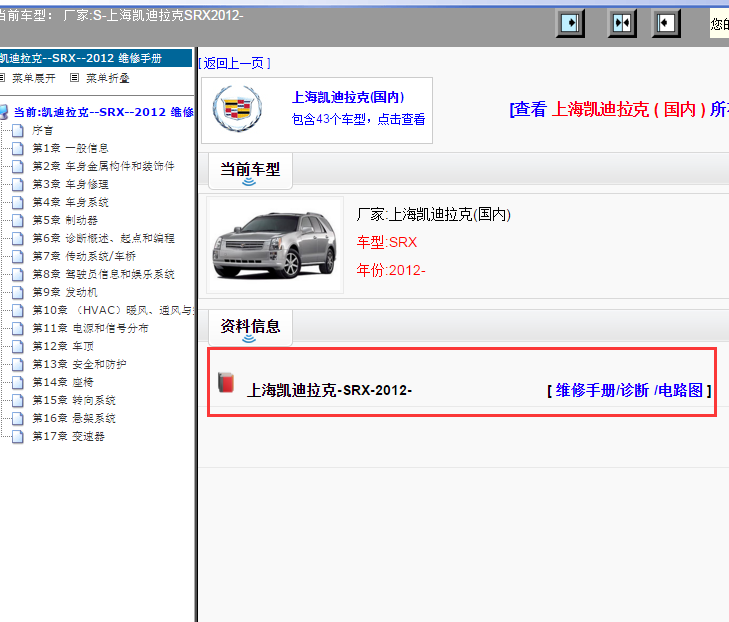Click the Cadillac brand logo
The width and height of the screenshot is (729, 622).
coord(237,109)
